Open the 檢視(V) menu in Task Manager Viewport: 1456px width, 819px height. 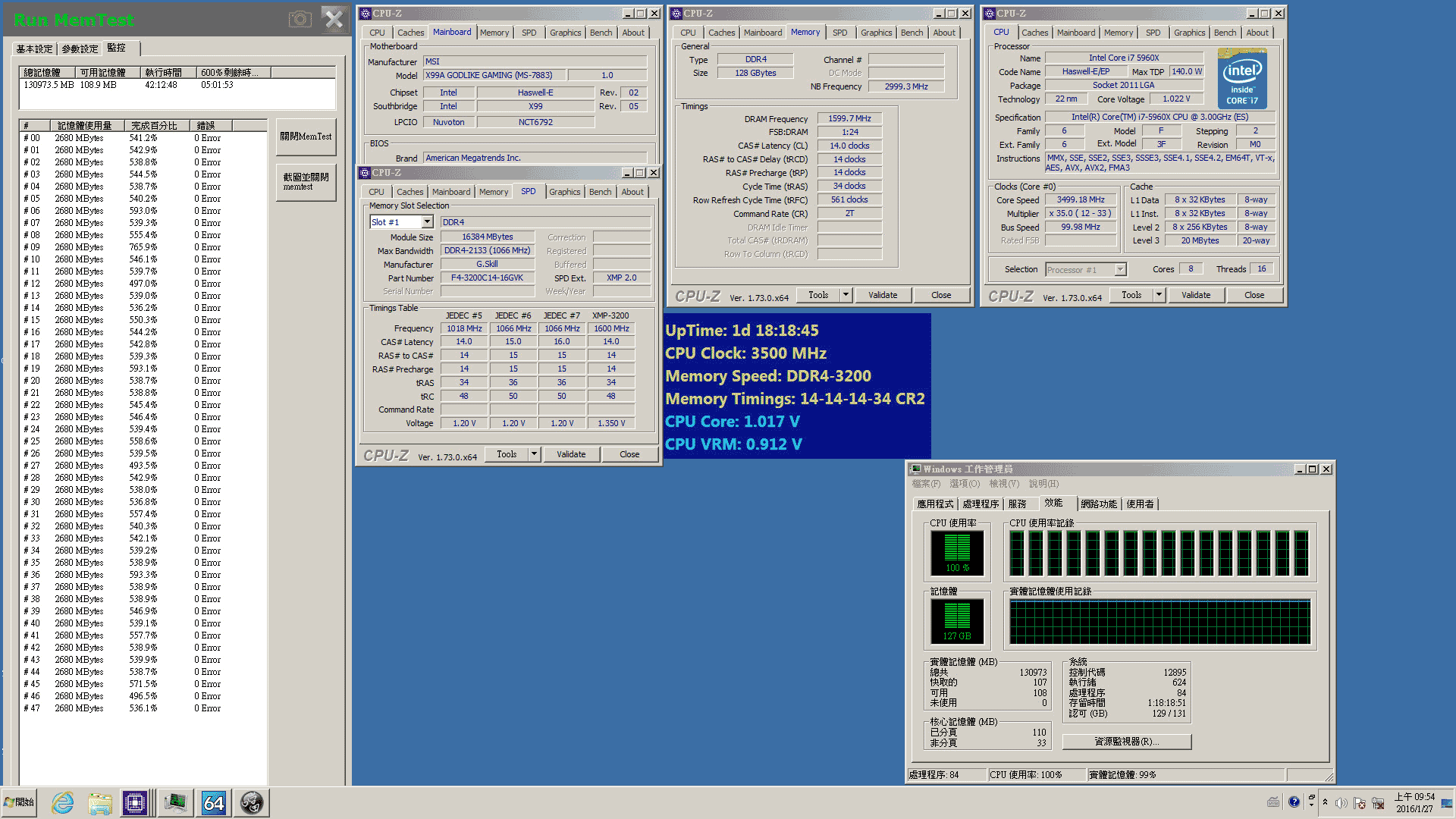(x=1004, y=484)
